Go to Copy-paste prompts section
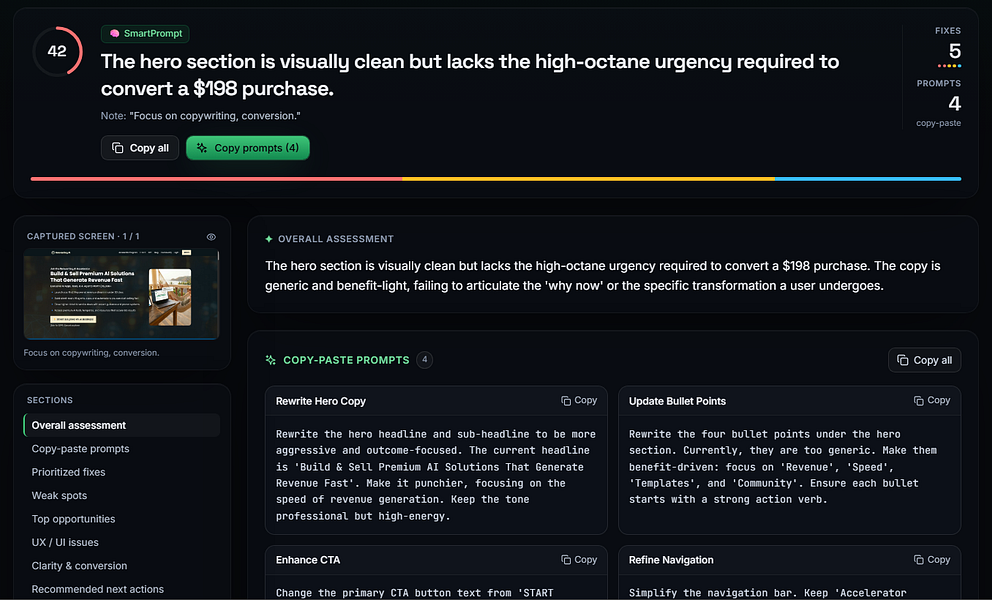The height and width of the screenshot is (600, 992). pos(80,449)
